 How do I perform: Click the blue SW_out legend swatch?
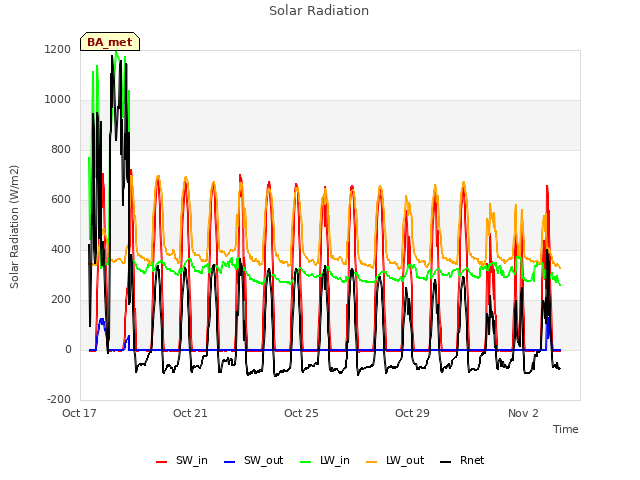pos(230,462)
